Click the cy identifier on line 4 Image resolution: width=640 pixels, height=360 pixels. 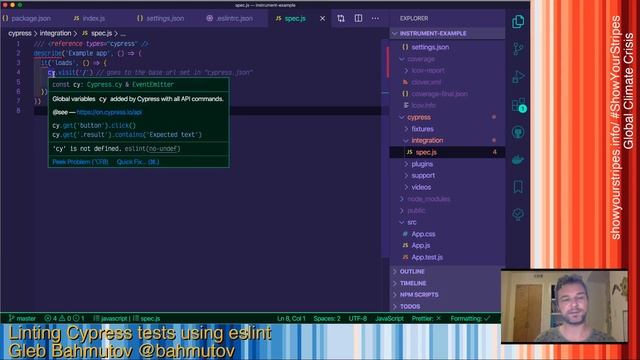[x=51, y=73]
